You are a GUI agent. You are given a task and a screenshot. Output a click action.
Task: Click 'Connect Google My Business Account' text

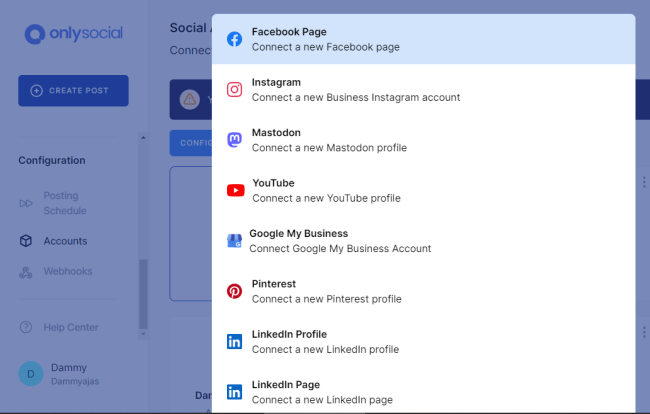point(340,249)
